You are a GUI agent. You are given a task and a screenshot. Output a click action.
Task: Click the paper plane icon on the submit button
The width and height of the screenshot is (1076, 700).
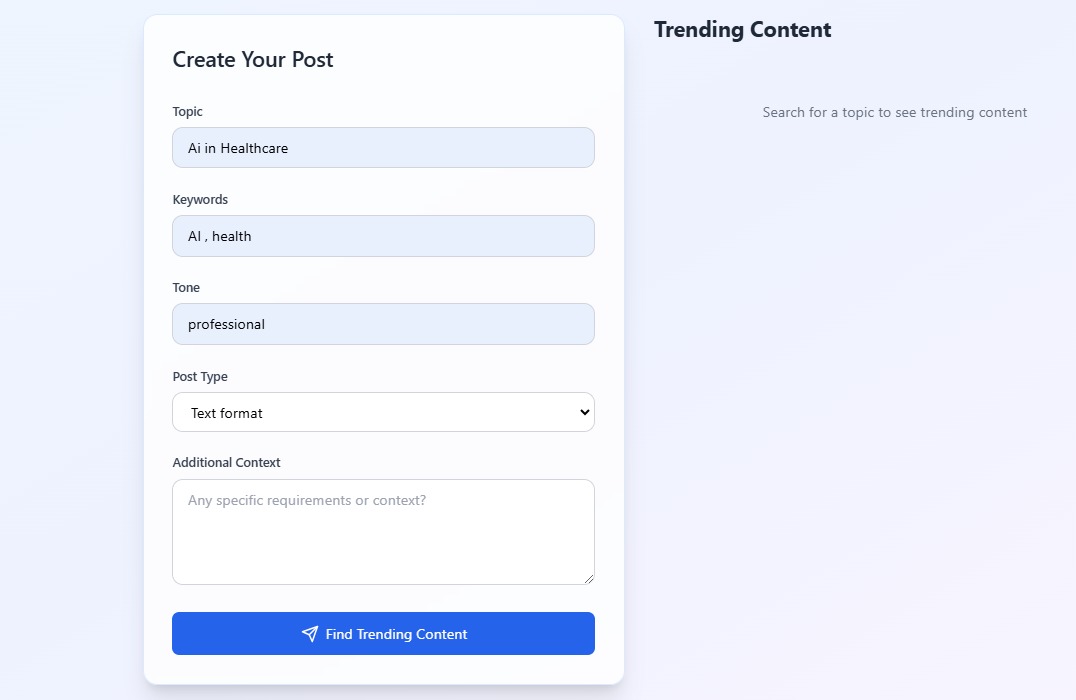click(x=310, y=634)
